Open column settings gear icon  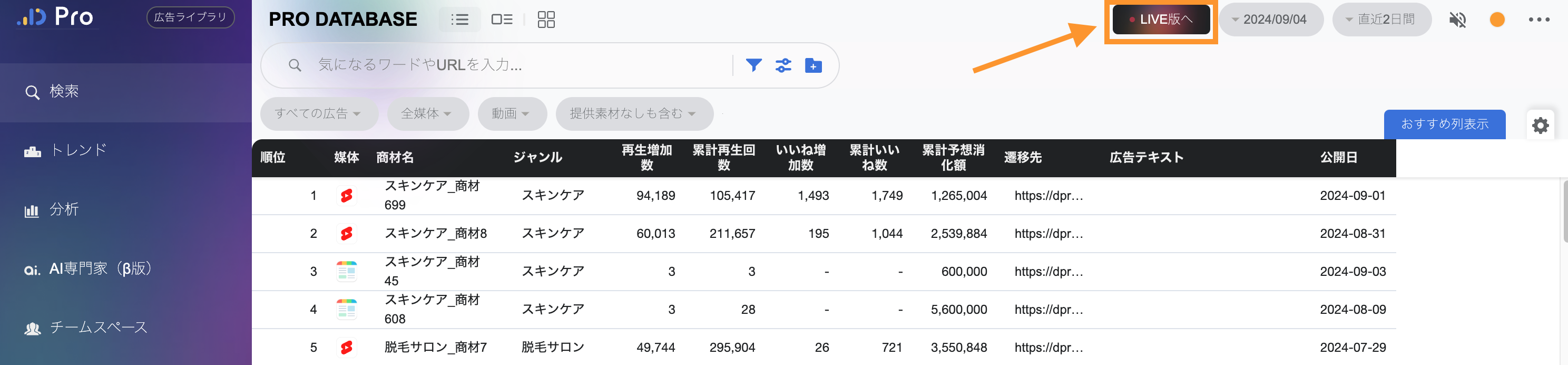1540,126
